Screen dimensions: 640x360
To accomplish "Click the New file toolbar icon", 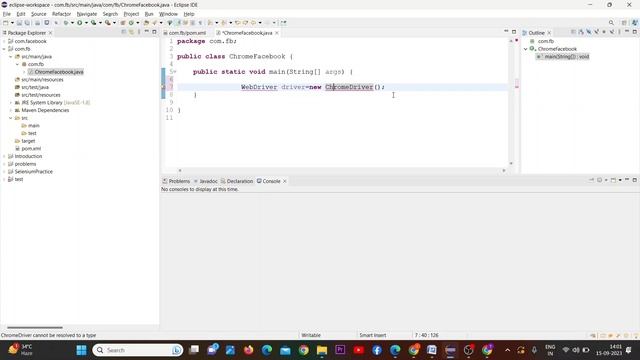I will (6, 23).
